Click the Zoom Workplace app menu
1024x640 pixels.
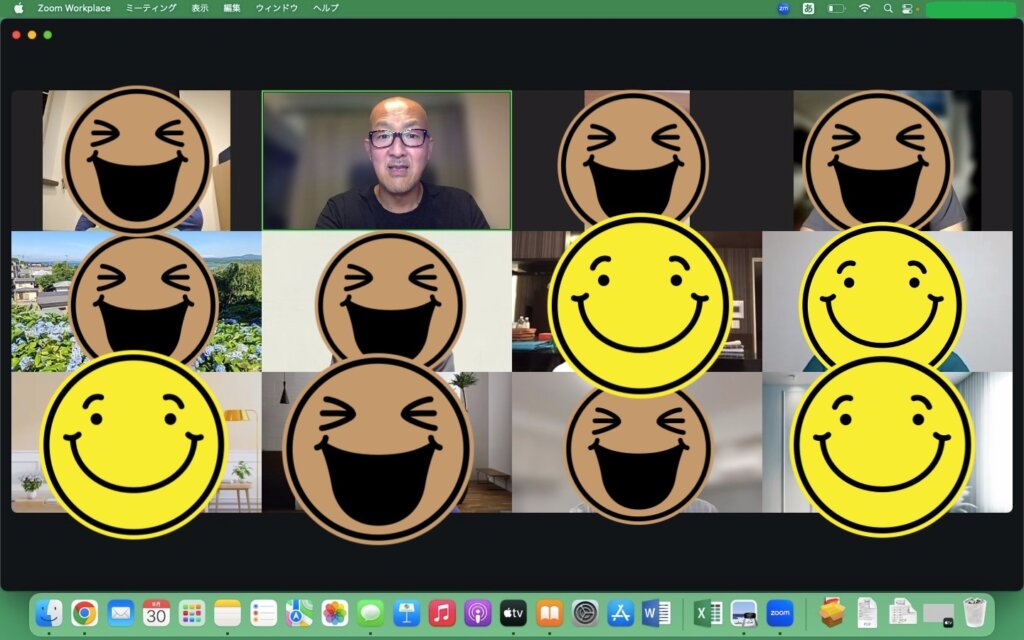75,8
